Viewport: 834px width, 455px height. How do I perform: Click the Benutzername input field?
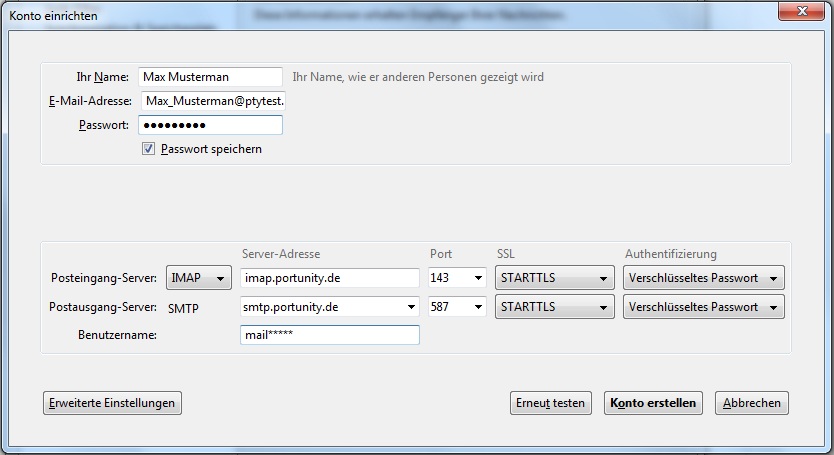pyautogui.click(x=330, y=336)
